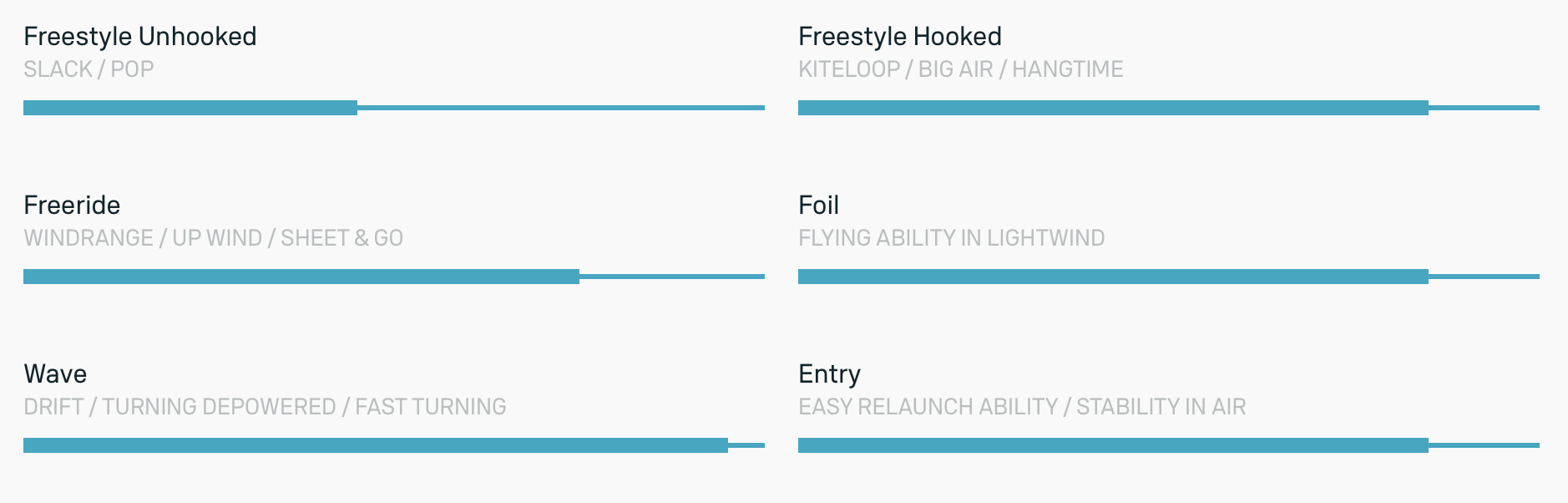Click the filled portion of the Foil bar
1568x503 pixels.
1113,277
